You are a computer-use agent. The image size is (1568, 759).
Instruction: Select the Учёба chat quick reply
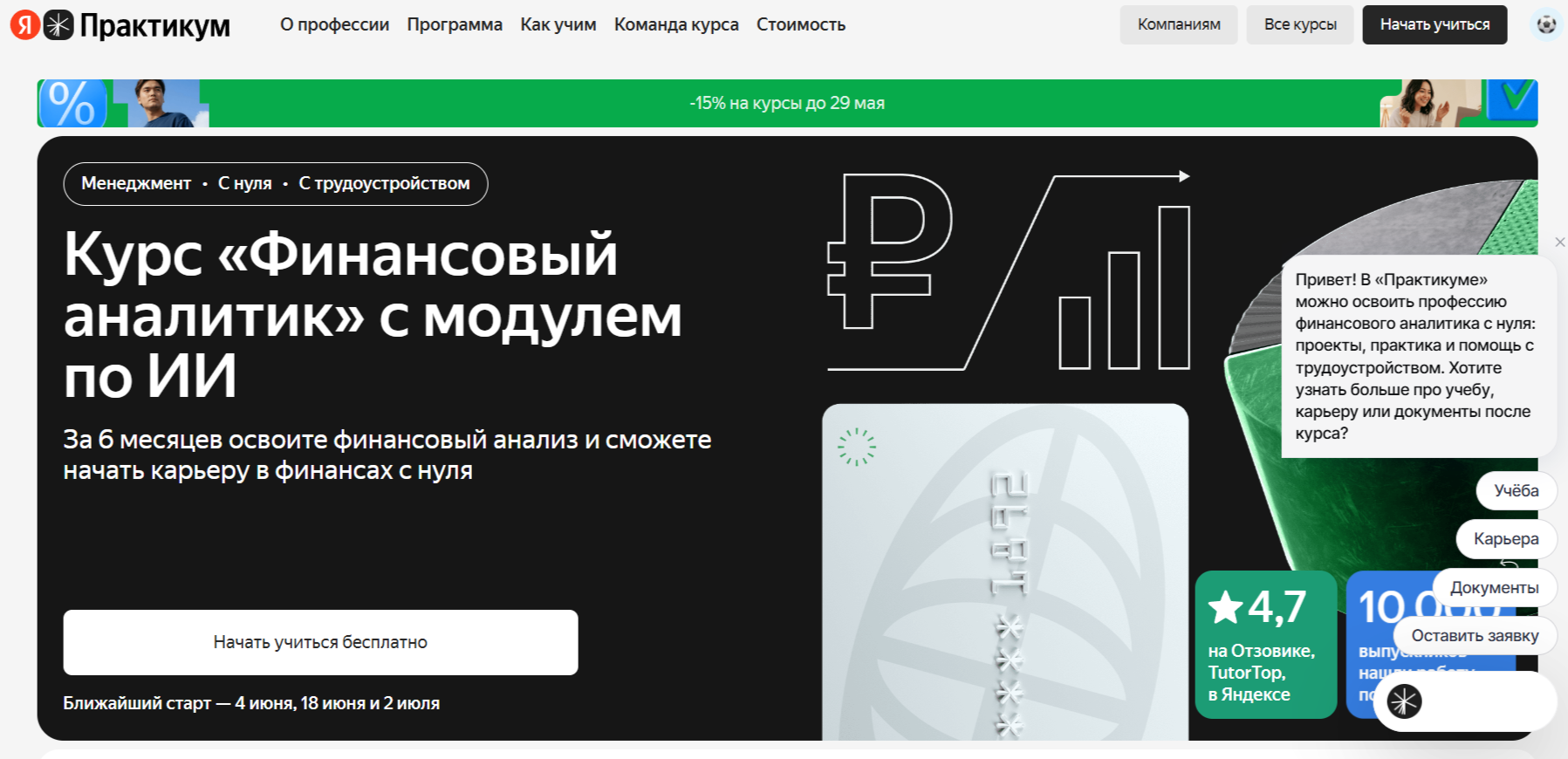click(1516, 490)
